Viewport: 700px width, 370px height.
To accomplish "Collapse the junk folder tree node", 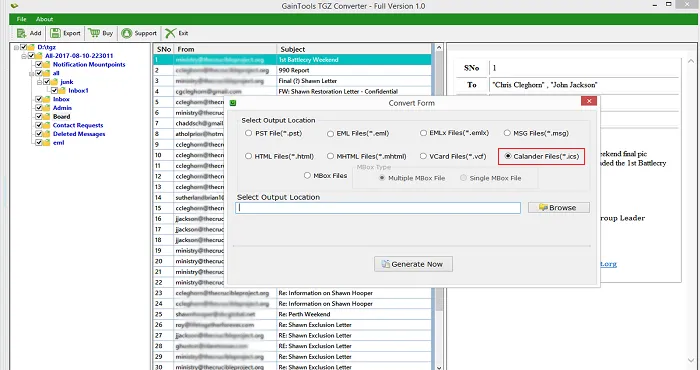I will pos(39,82).
